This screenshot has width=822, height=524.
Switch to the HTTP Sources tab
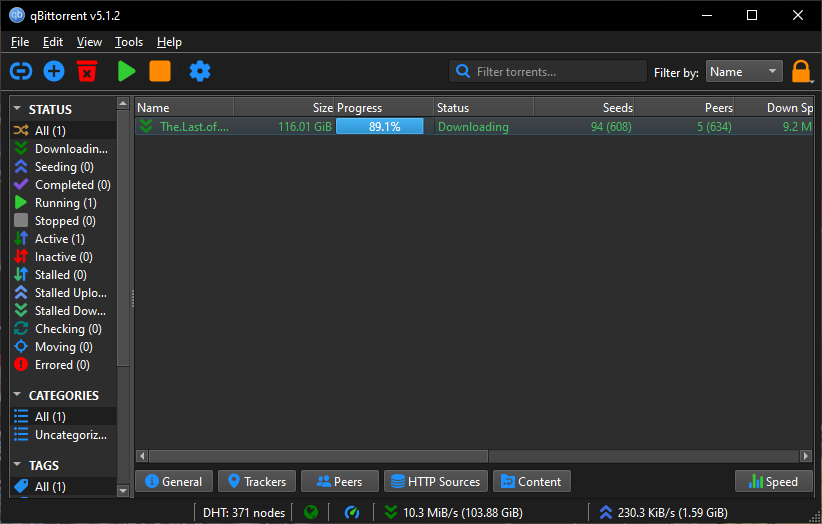[x=436, y=481]
